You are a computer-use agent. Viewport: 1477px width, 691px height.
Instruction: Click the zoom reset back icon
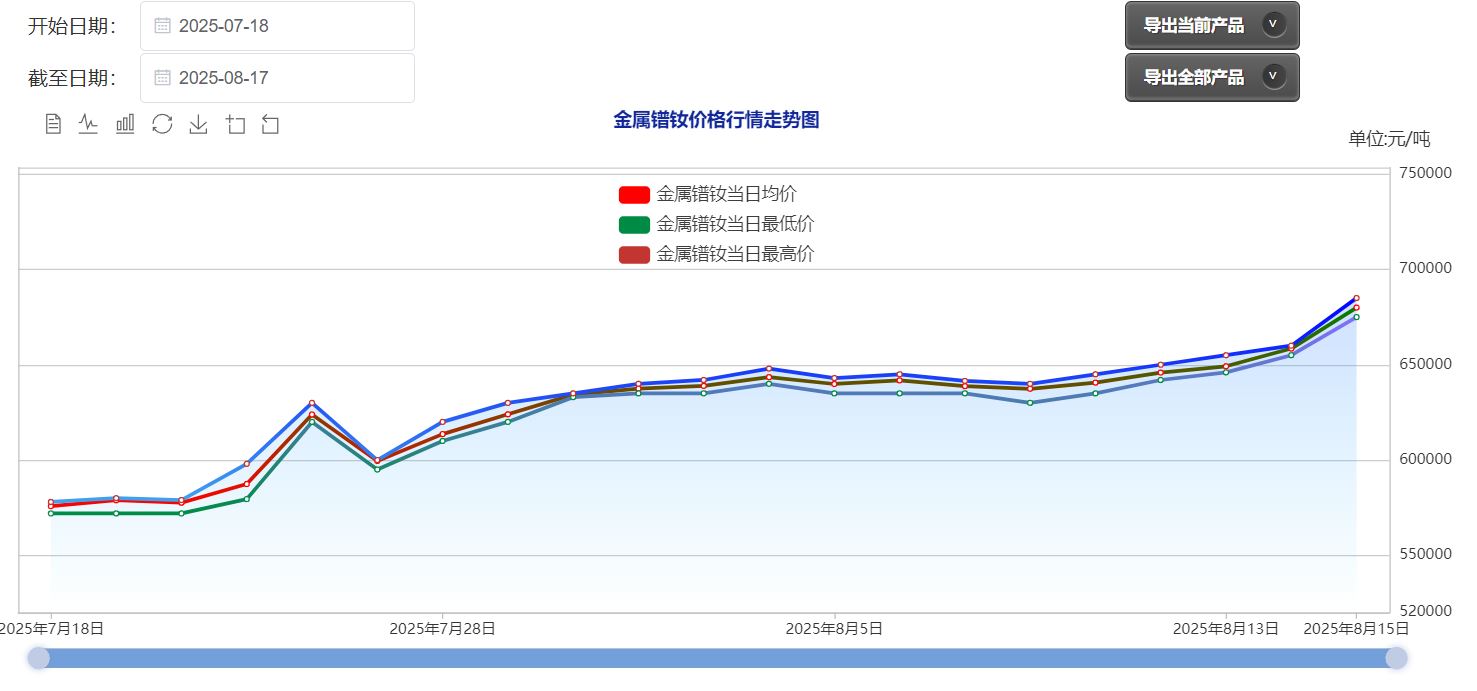(270, 124)
